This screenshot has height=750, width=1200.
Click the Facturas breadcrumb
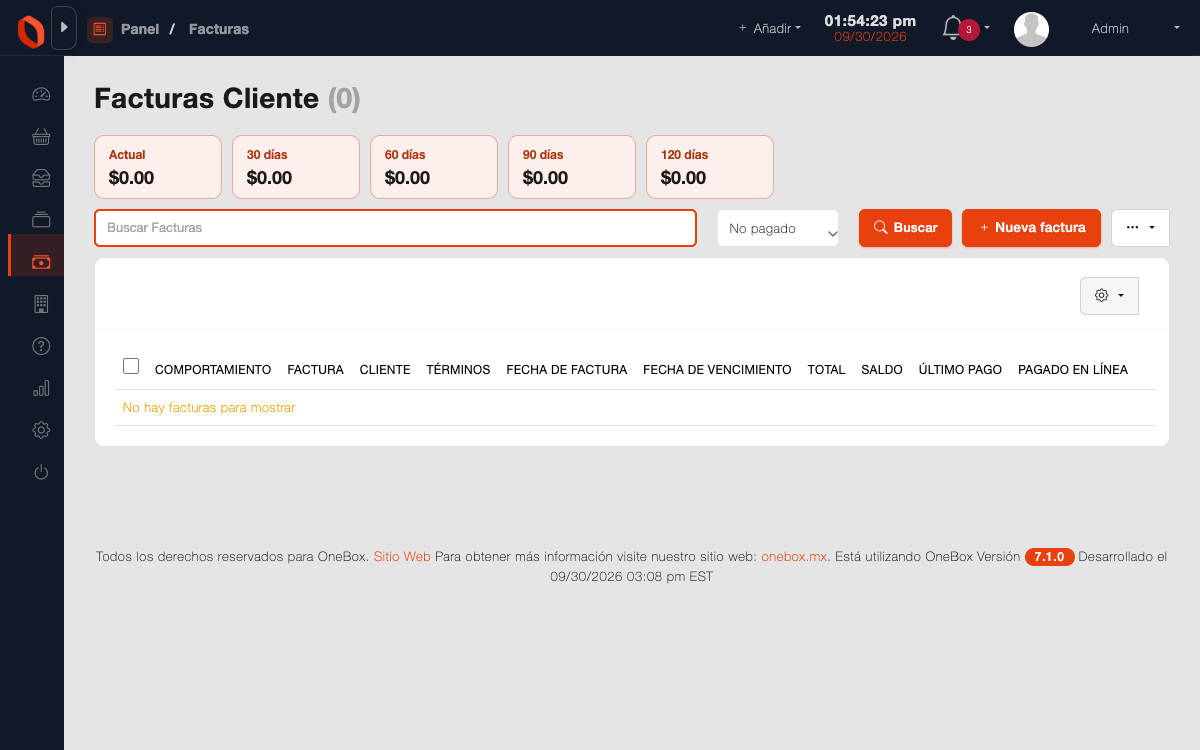(x=219, y=29)
